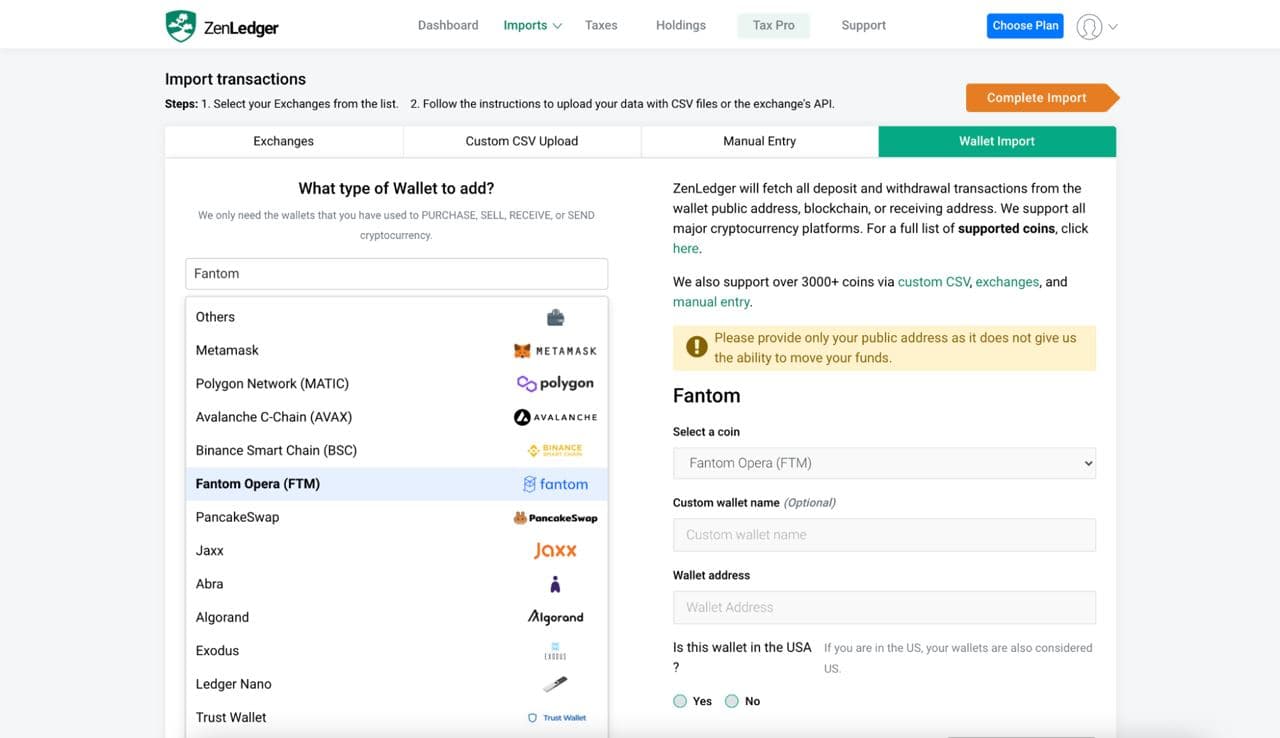Choose Metamask in the wallet list
Image resolution: width=1280 pixels, height=738 pixels.
(x=397, y=351)
